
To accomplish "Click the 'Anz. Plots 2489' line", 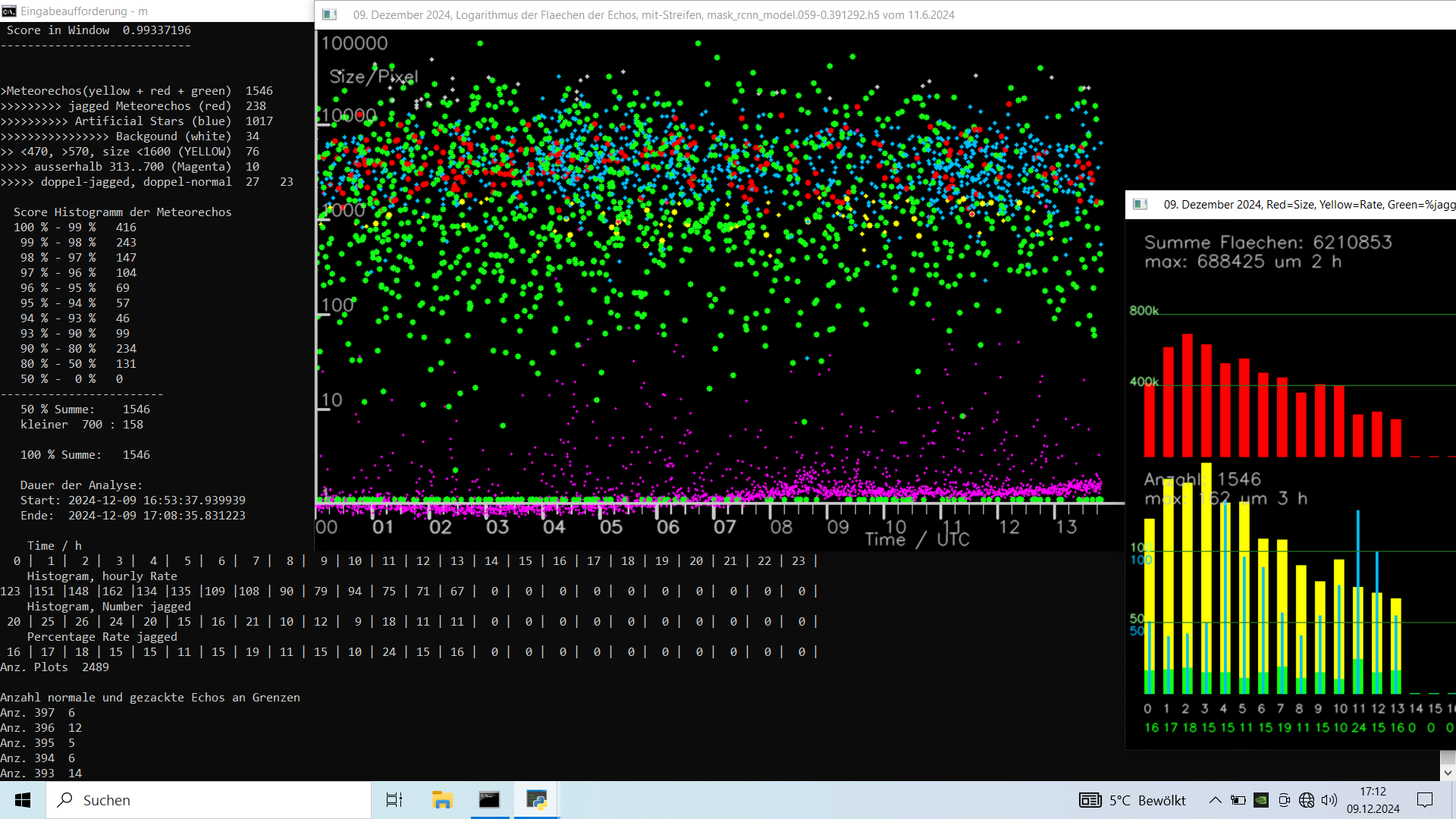I will coord(55,667).
